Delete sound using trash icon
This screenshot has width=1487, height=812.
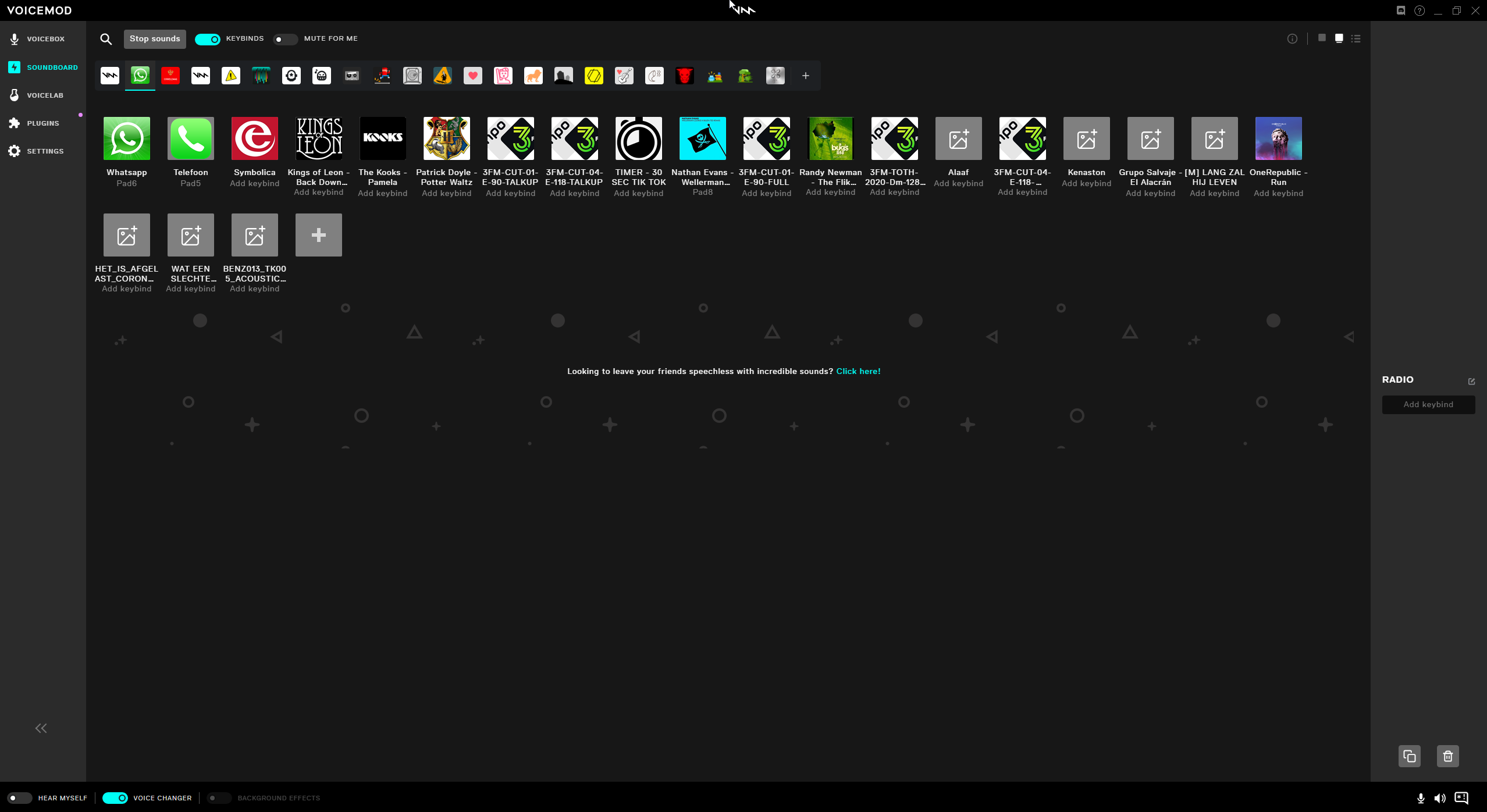point(1448,756)
